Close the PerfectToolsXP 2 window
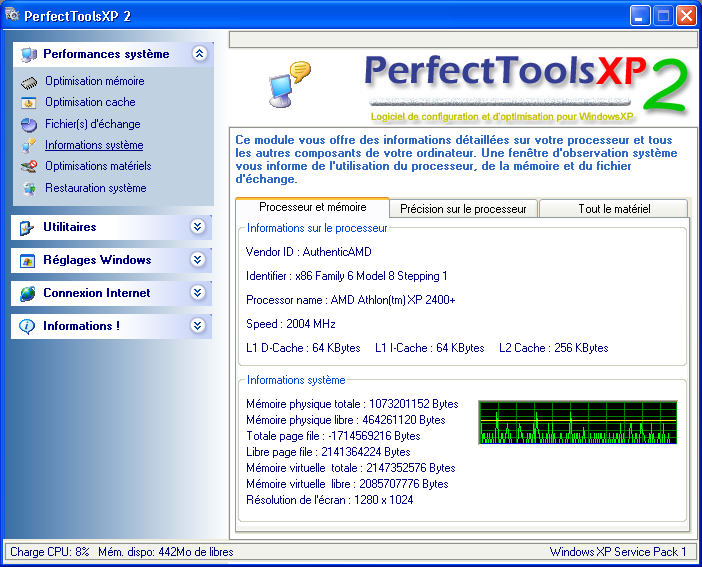702x567 pixels. tap(686, 16)
